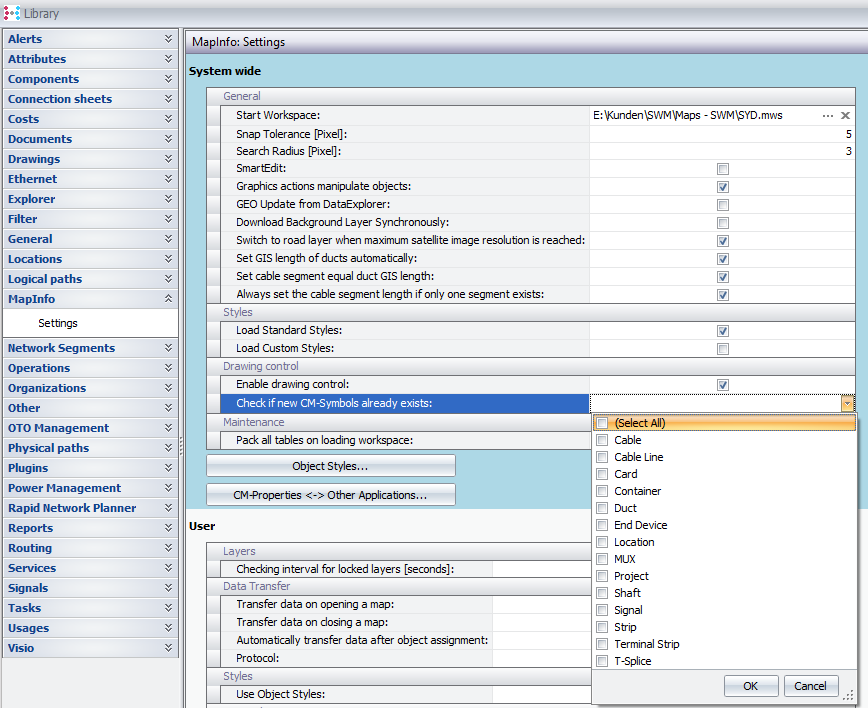This screenshot has height=708, width=868.
Task: Expand the Network Segments section
Action: click(x=168, y=348)
